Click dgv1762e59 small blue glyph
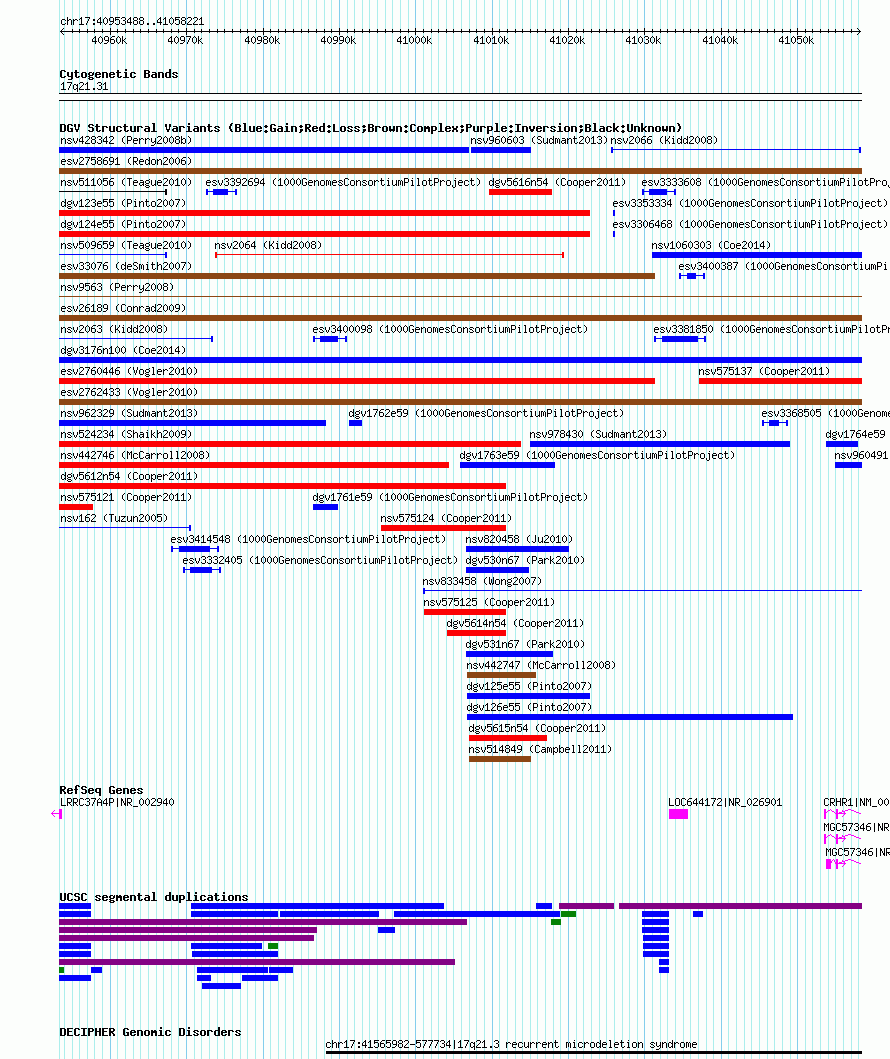This screenshot has width=890, height=1059. coord(355,423)
